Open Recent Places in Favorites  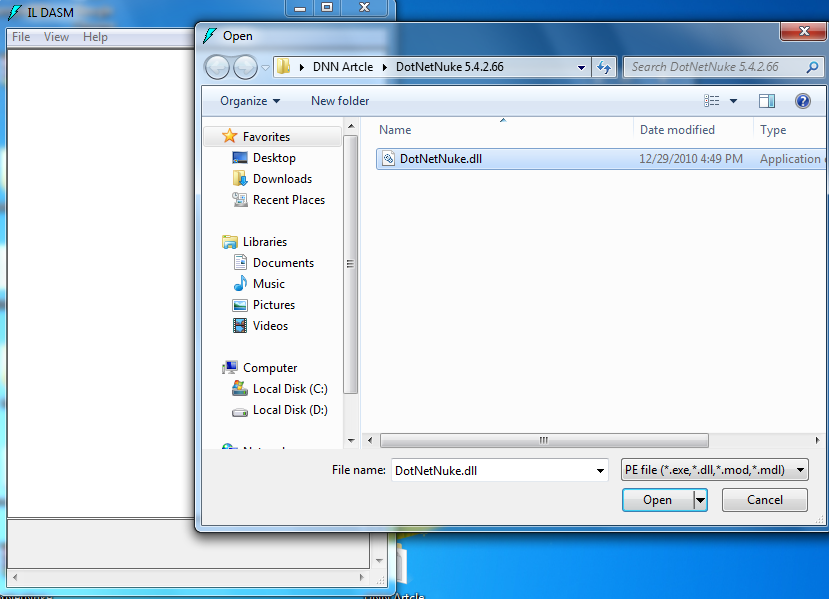coord(288,200)
